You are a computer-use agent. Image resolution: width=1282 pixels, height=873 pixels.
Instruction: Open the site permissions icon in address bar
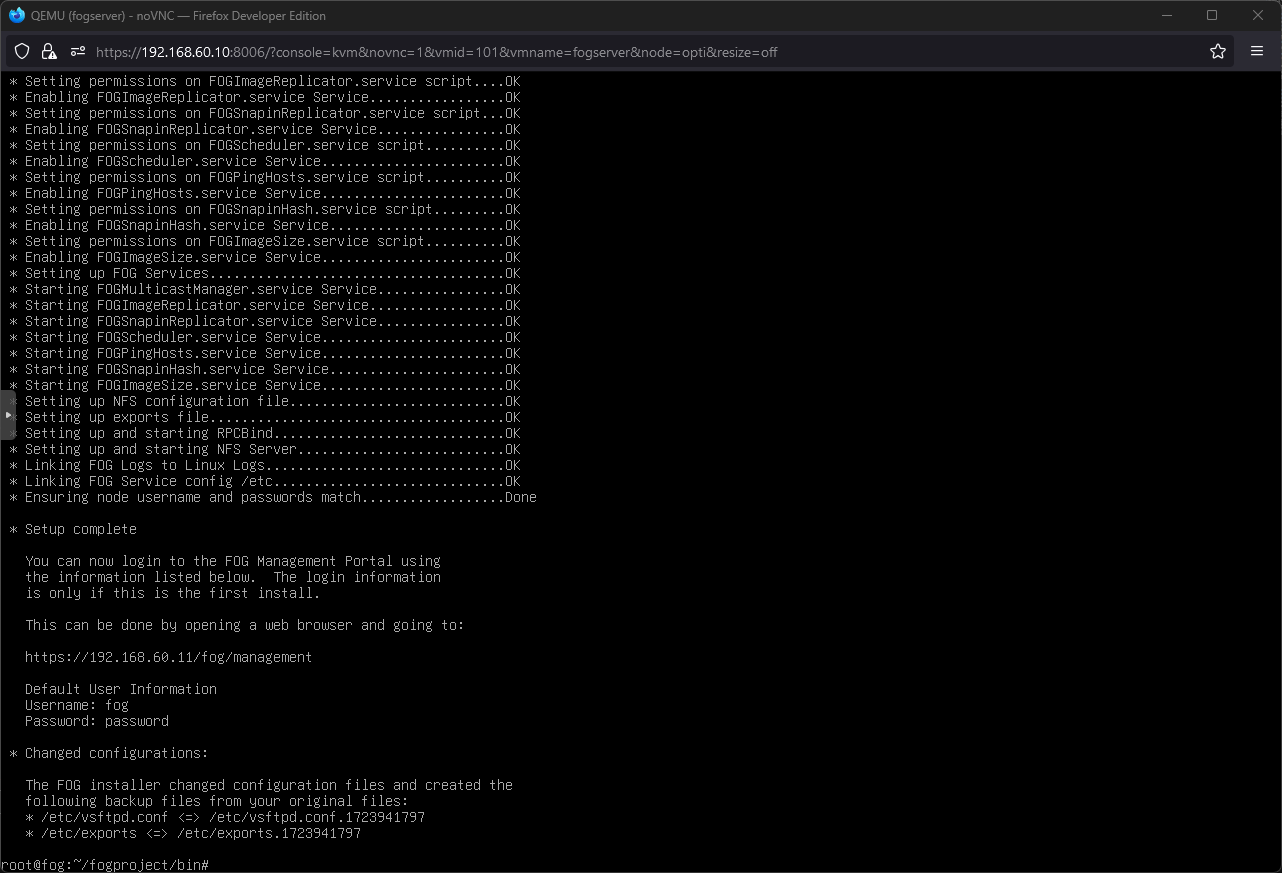(x=77, y=52)
